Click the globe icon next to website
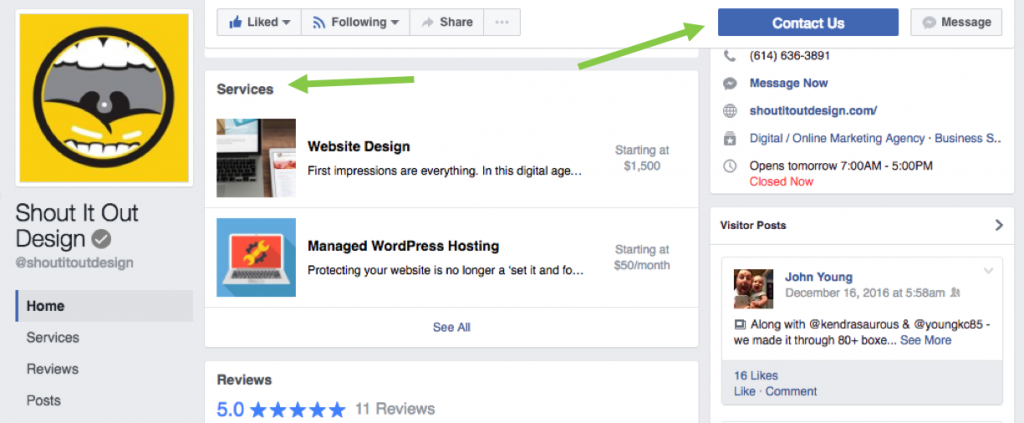The image size is (1024, 423). click(730, 111)
